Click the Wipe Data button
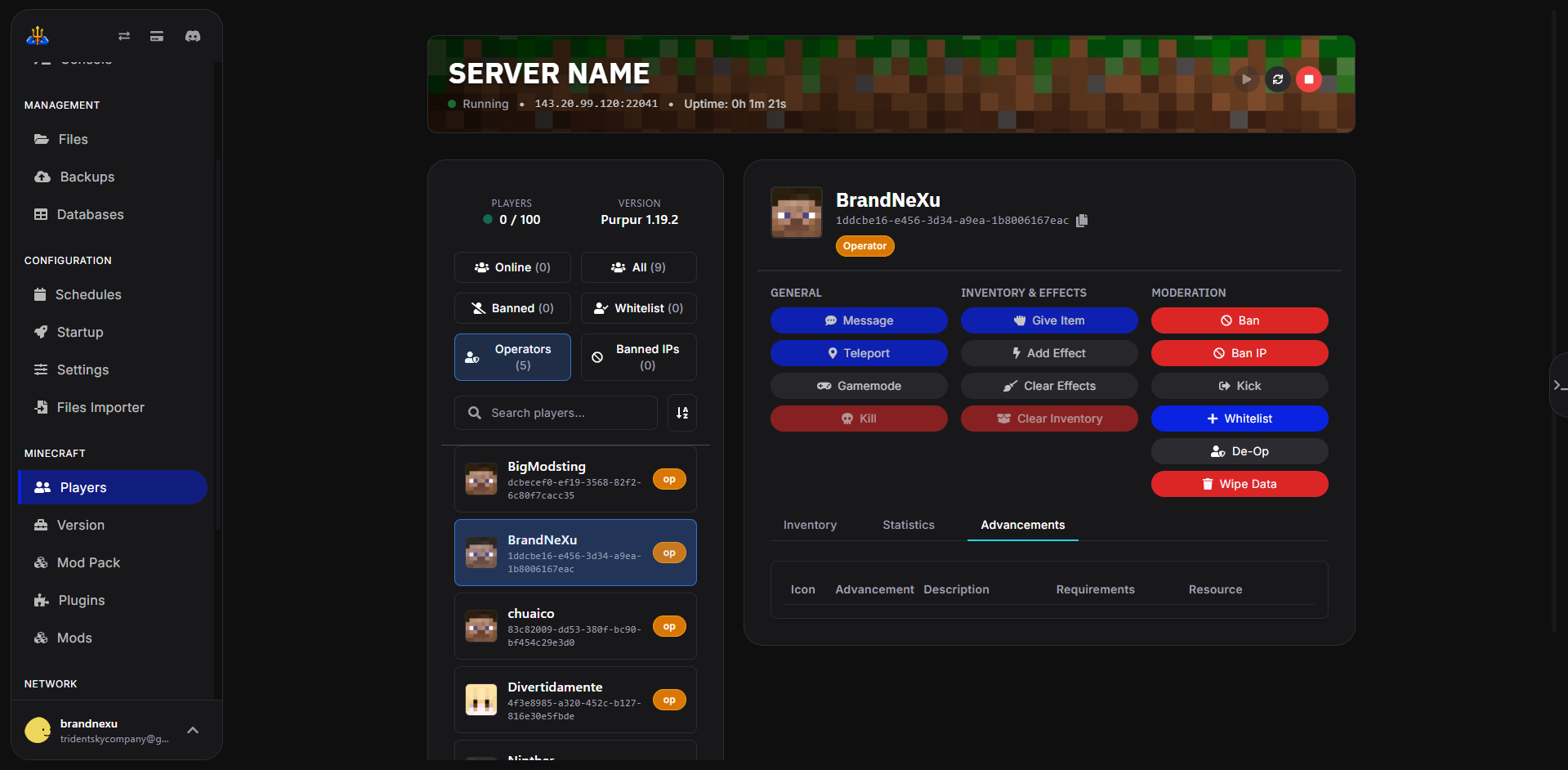This screenshot has width=1568, height=770. [x=1239, y=484]
